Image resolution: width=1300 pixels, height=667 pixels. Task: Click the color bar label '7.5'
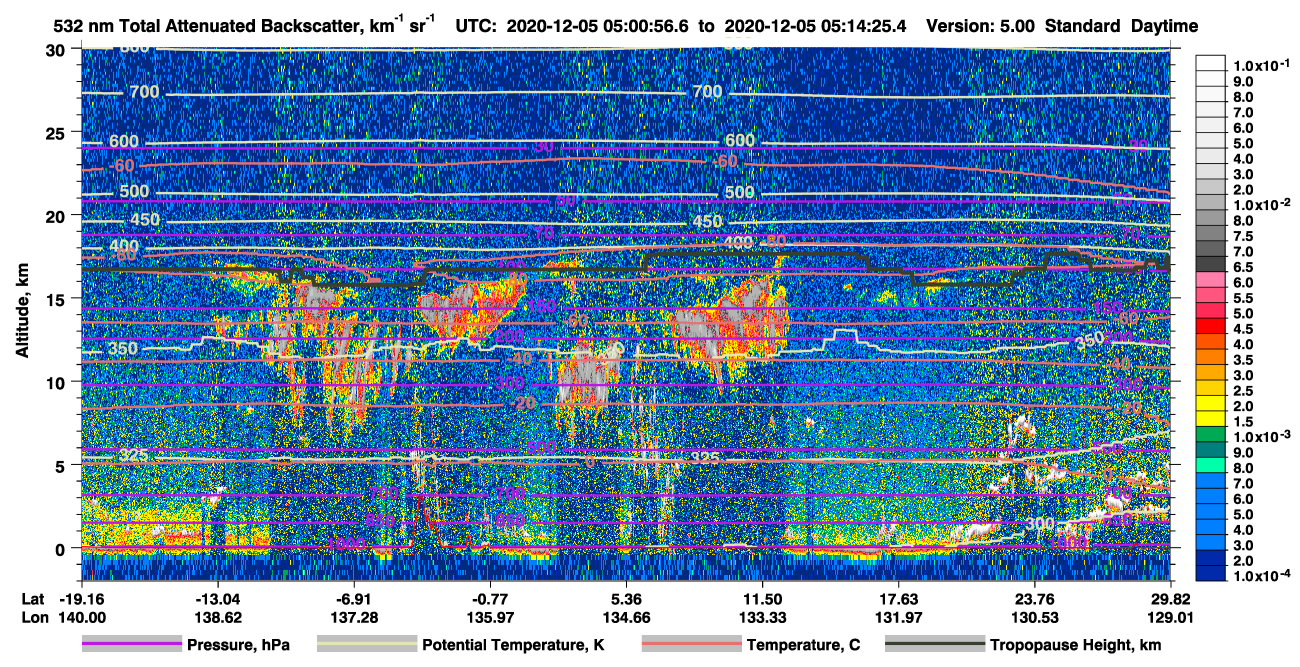[1243, 236]
